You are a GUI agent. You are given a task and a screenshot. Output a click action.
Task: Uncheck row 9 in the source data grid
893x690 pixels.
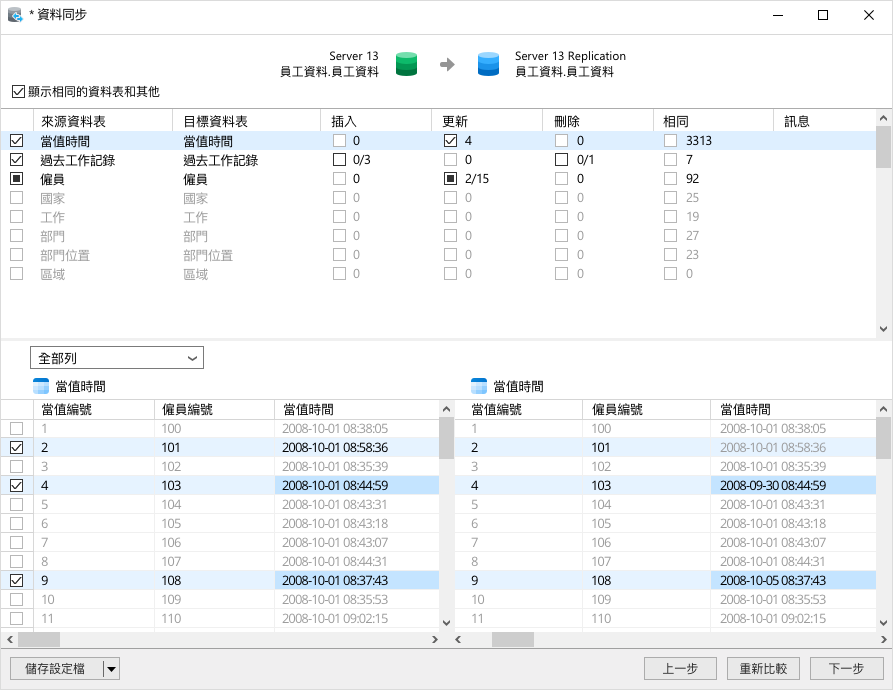[17, 580]
